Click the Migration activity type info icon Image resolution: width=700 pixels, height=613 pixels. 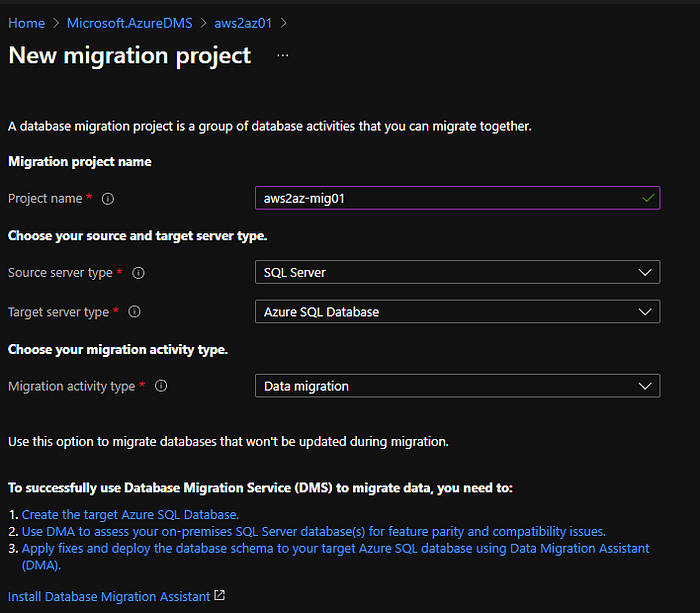(x=161, y=386)
